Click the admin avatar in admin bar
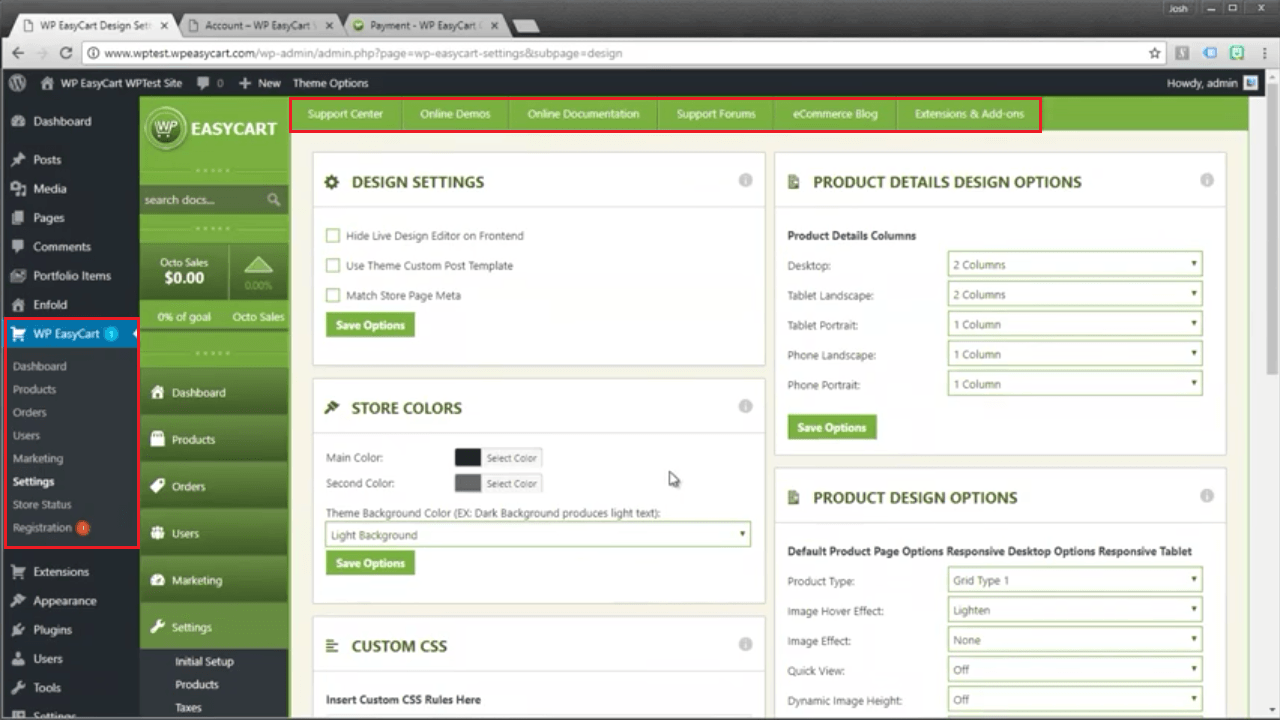Screen dimensions: 1280x720 [x=1251, y=83]
